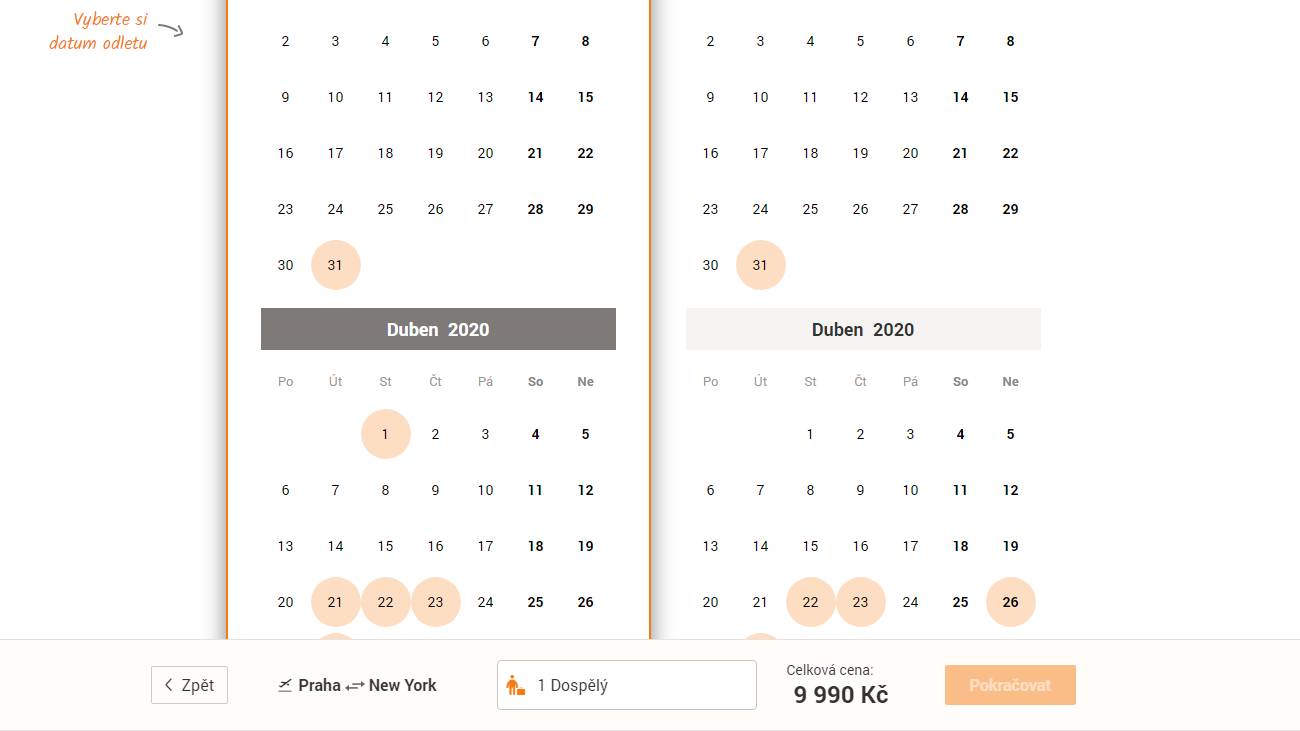The width and height of the screenshot is (1300, 731).
Task: Click the airplane icon beside Praha
Action: point(285,685)
